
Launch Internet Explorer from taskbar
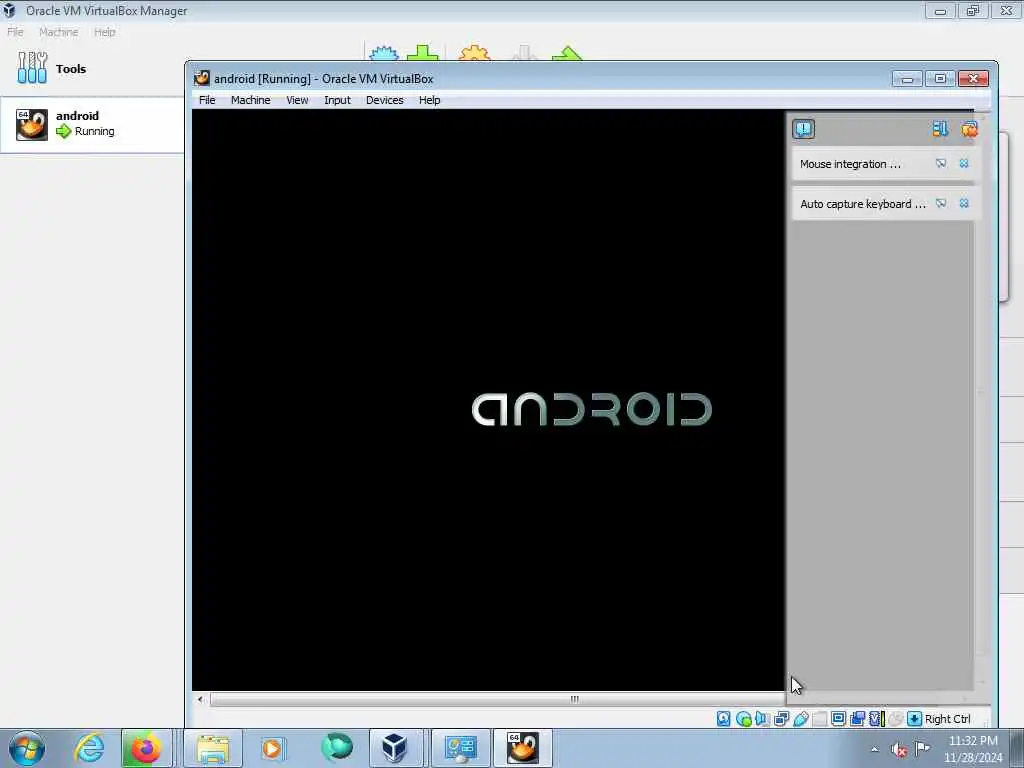(89, 748)
